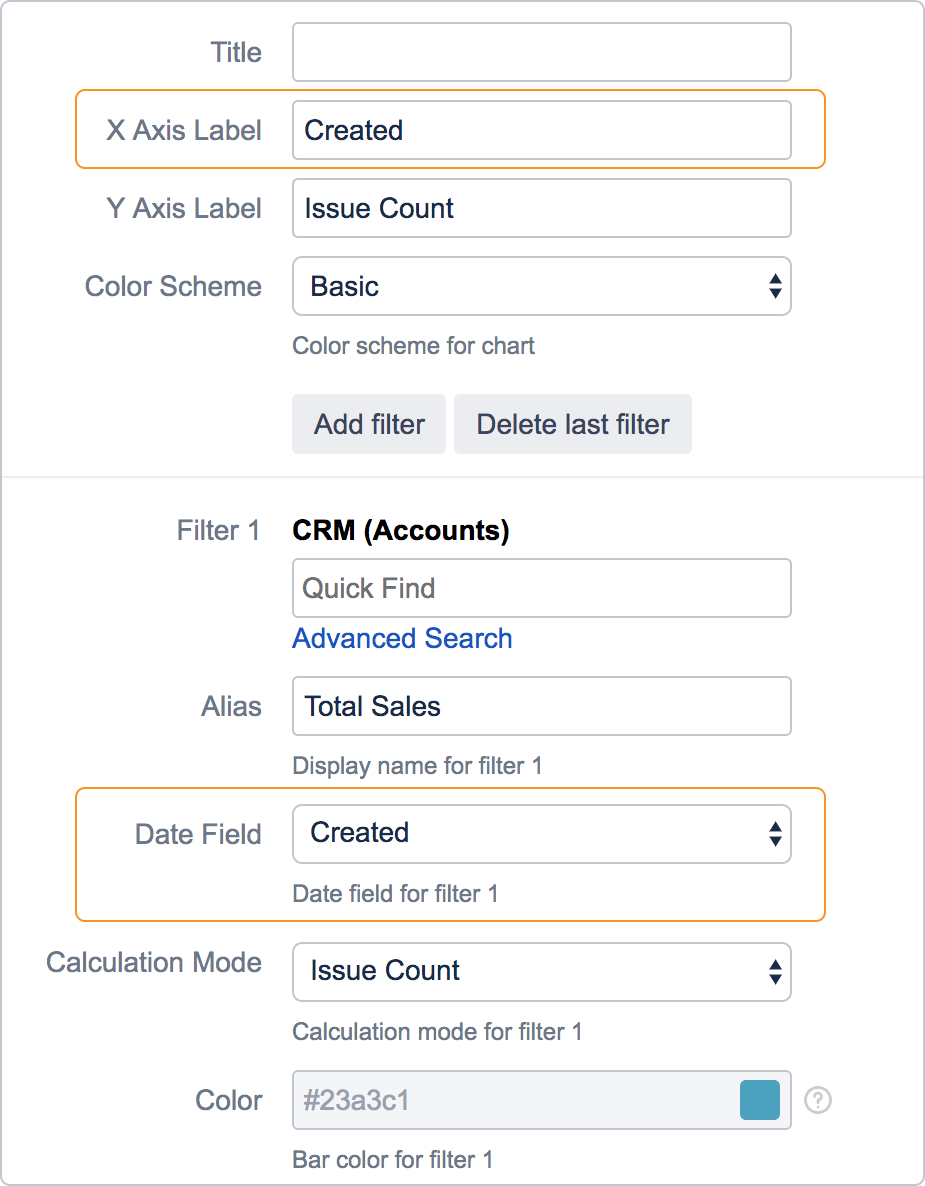Click the Add filter button
Viewport: 925px width, 1186px height.
point(368,423)
